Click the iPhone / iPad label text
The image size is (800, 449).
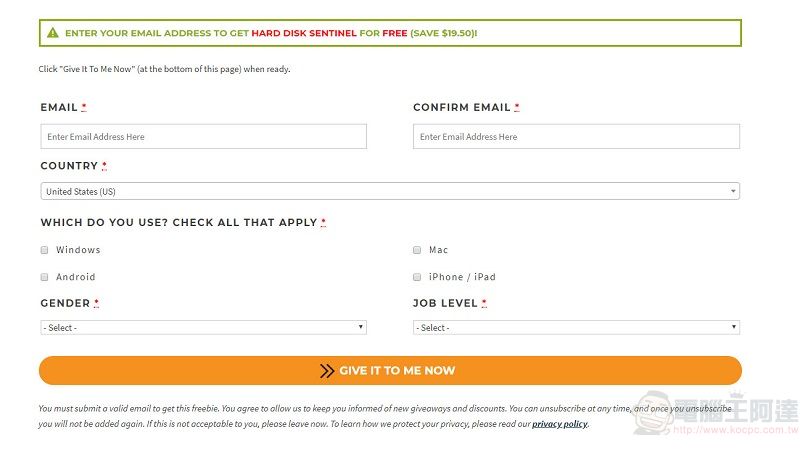click(x=462, y=277)
